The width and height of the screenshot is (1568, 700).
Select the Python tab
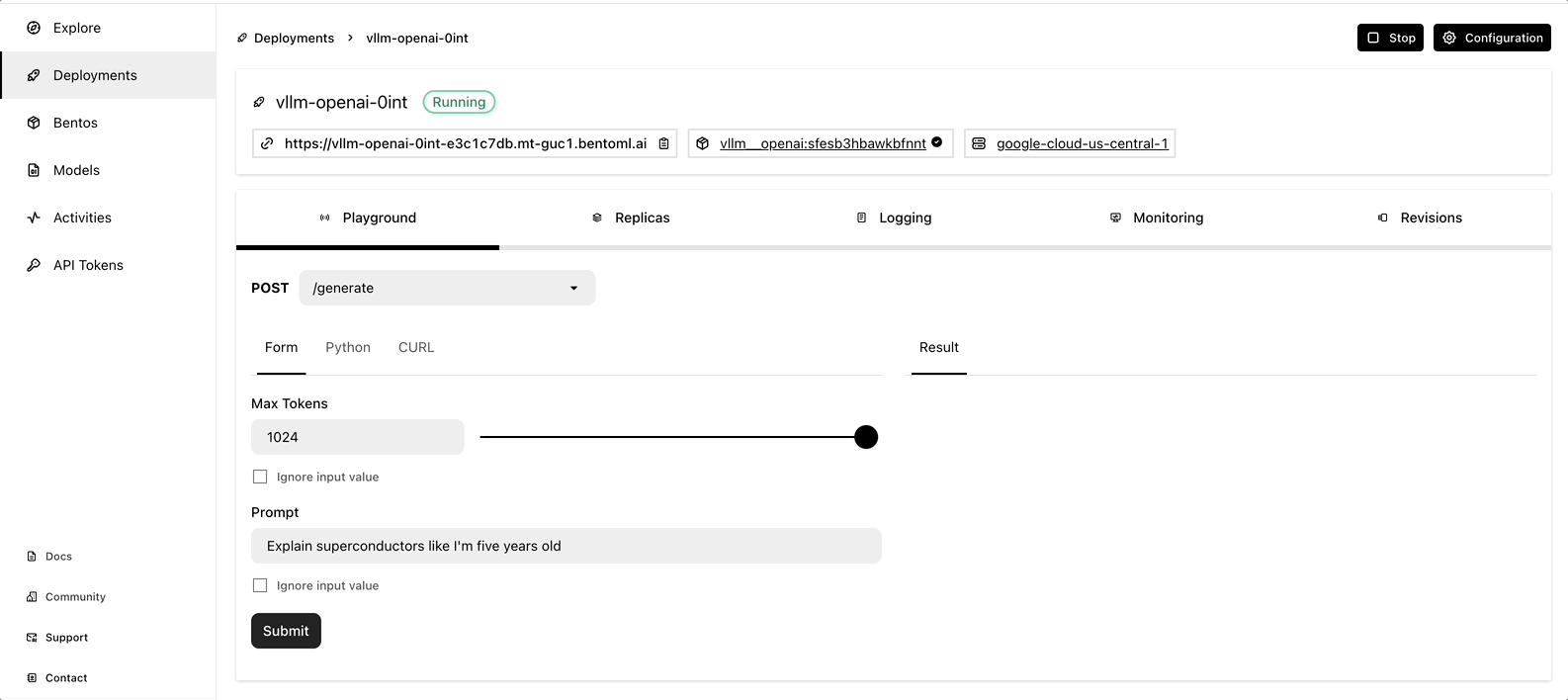click(x=348, y=348)
